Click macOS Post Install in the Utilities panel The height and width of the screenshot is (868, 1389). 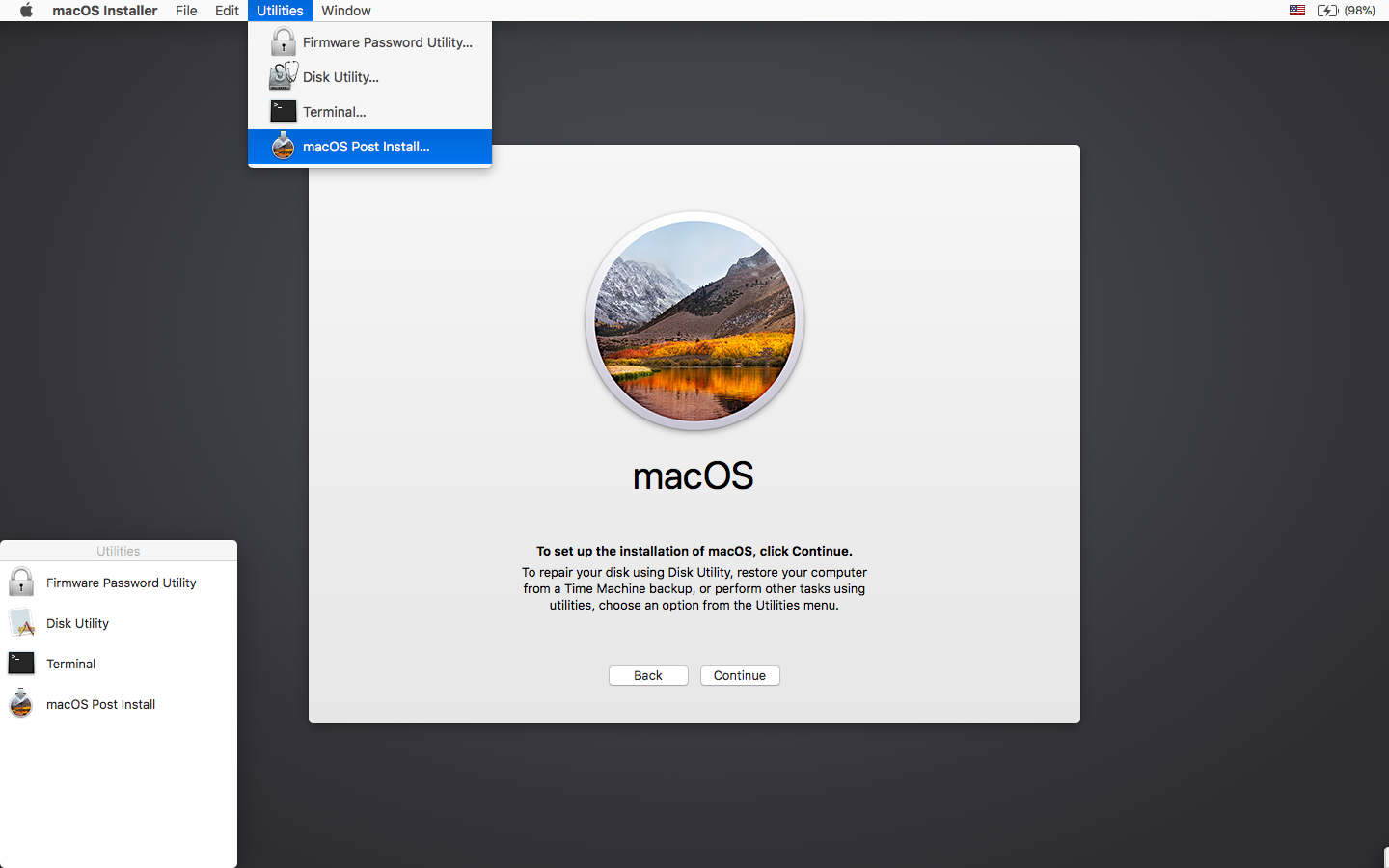(x=100, y=704)
